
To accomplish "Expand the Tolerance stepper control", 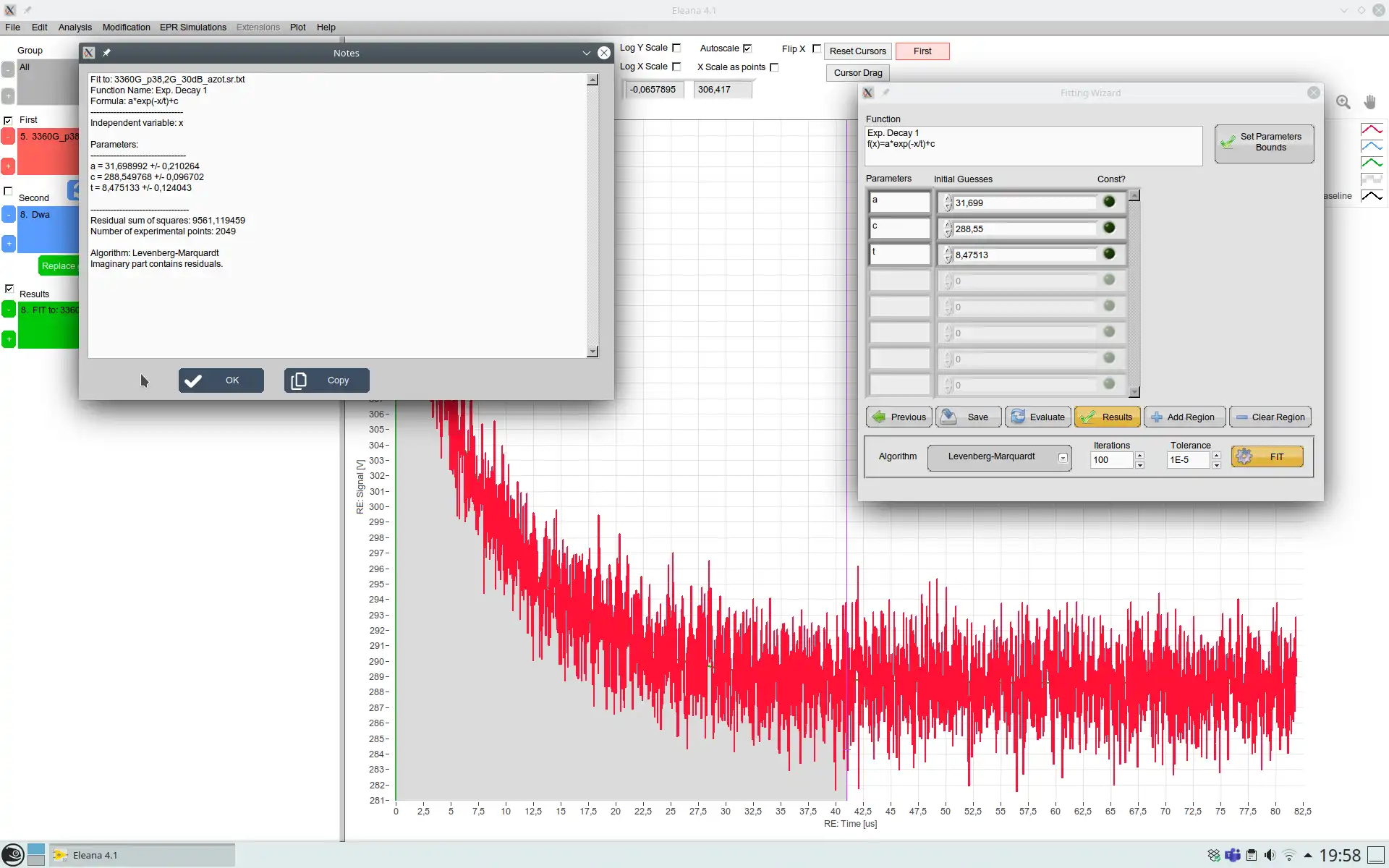I will point(1216,455).
